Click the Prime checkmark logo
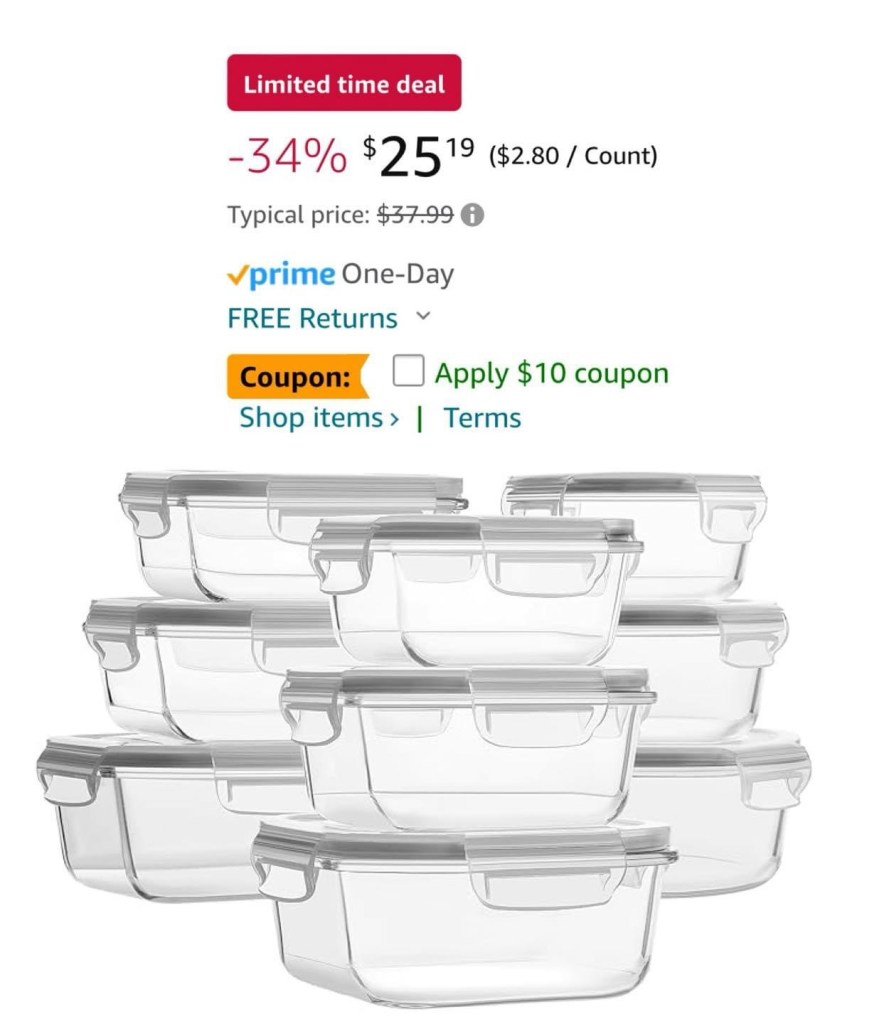This screenshot has width=889, height=1024. point(238,275)
